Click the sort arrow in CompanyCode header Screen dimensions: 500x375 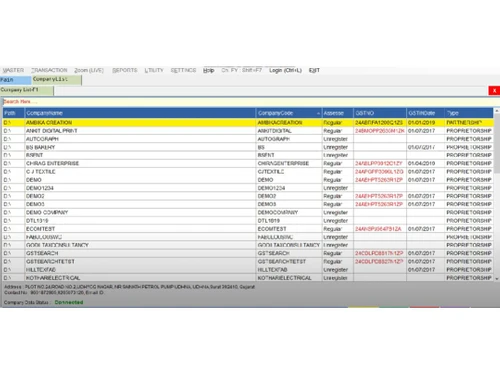coord(318,113)
